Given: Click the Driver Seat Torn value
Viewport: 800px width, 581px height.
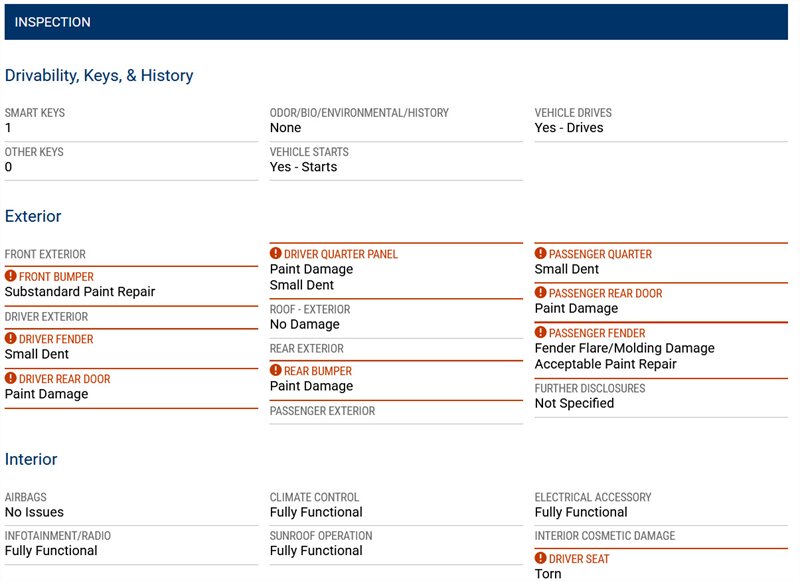Looking at the screenshot, I should click(x=548, y=574).
